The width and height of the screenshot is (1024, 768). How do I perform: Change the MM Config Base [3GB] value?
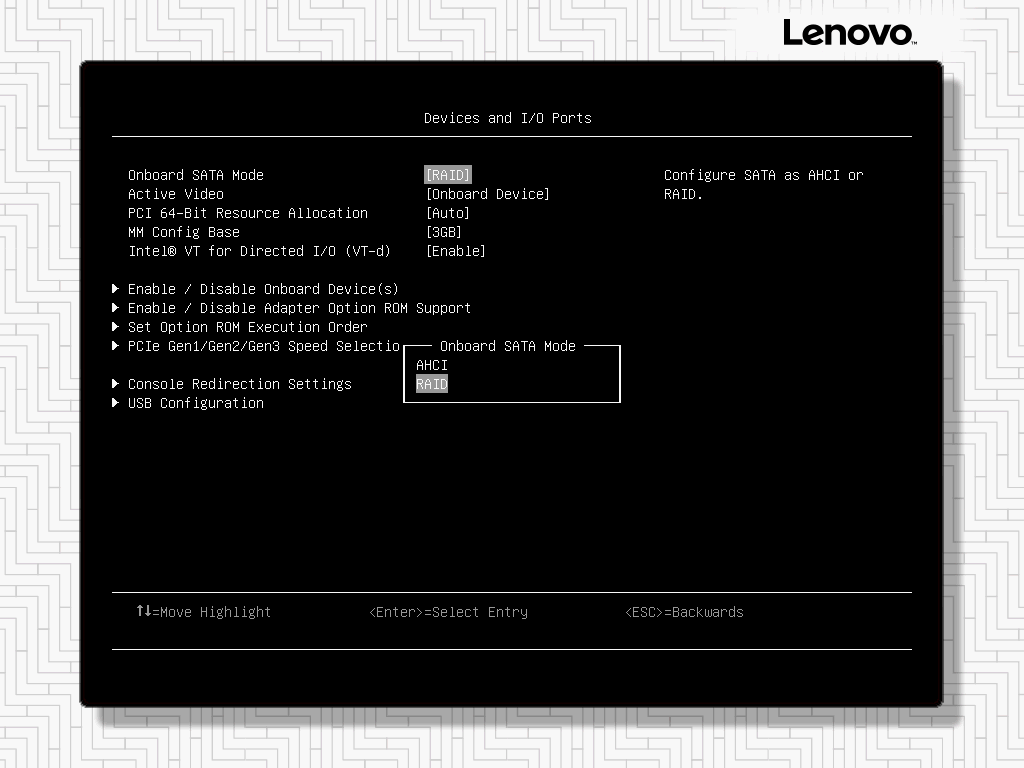pyautogui.click(x=443, y=232)
